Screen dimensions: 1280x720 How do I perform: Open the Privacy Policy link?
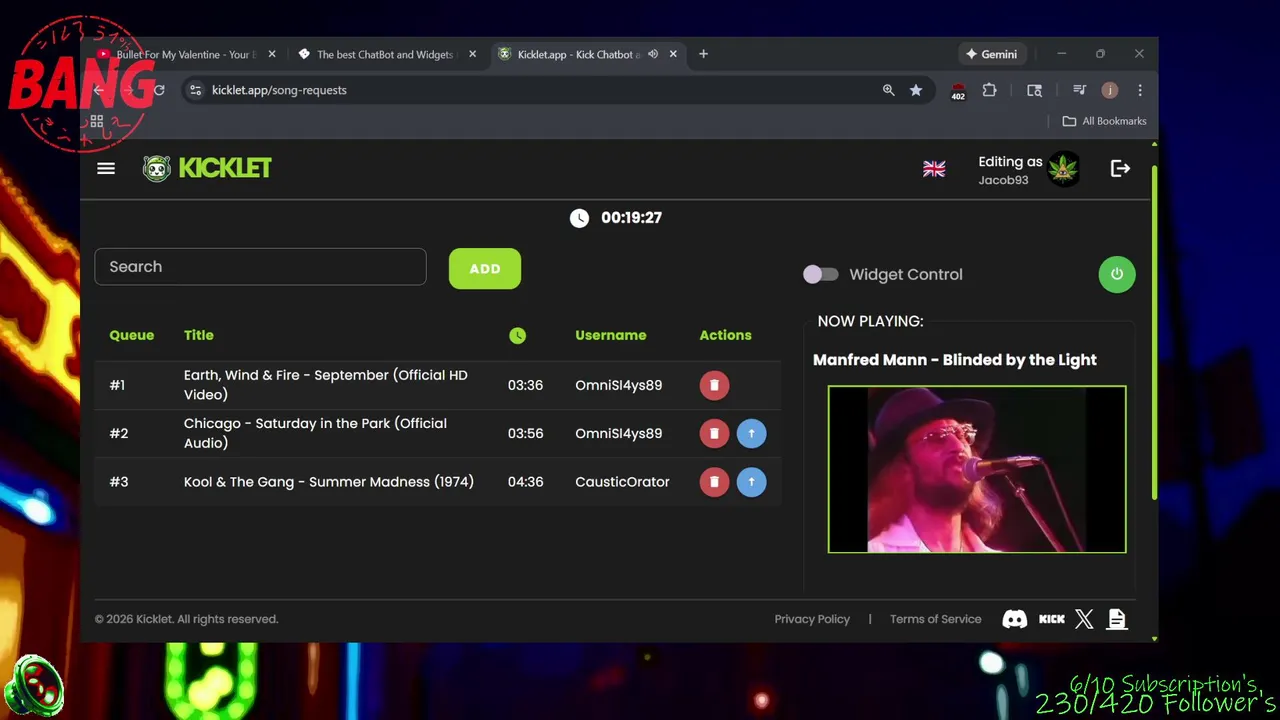click(812, 619)
